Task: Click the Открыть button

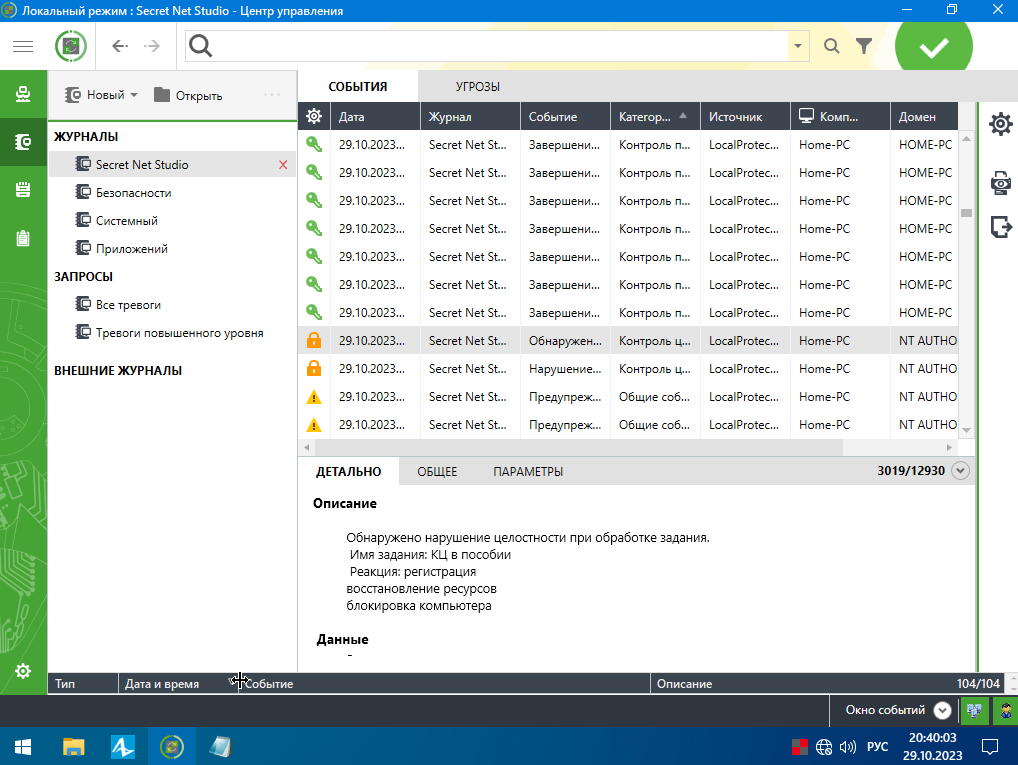Action: pyautogui.click(x=188, y=95)
